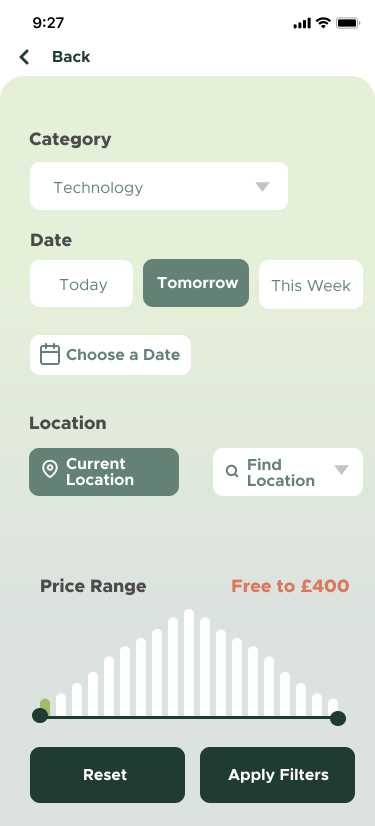
Task: Click the Choose a Date button
Action: tap(111, 355)
